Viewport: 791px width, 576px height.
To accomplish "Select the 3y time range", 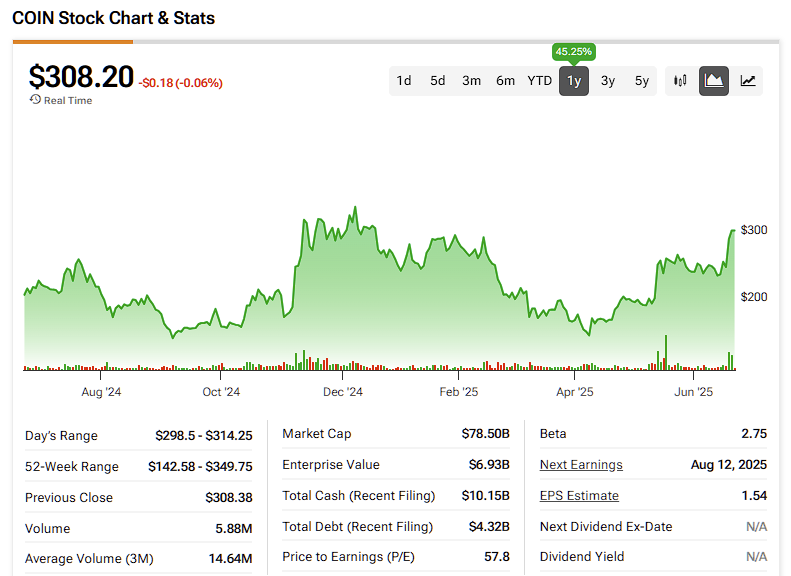I will click(608, 81).
